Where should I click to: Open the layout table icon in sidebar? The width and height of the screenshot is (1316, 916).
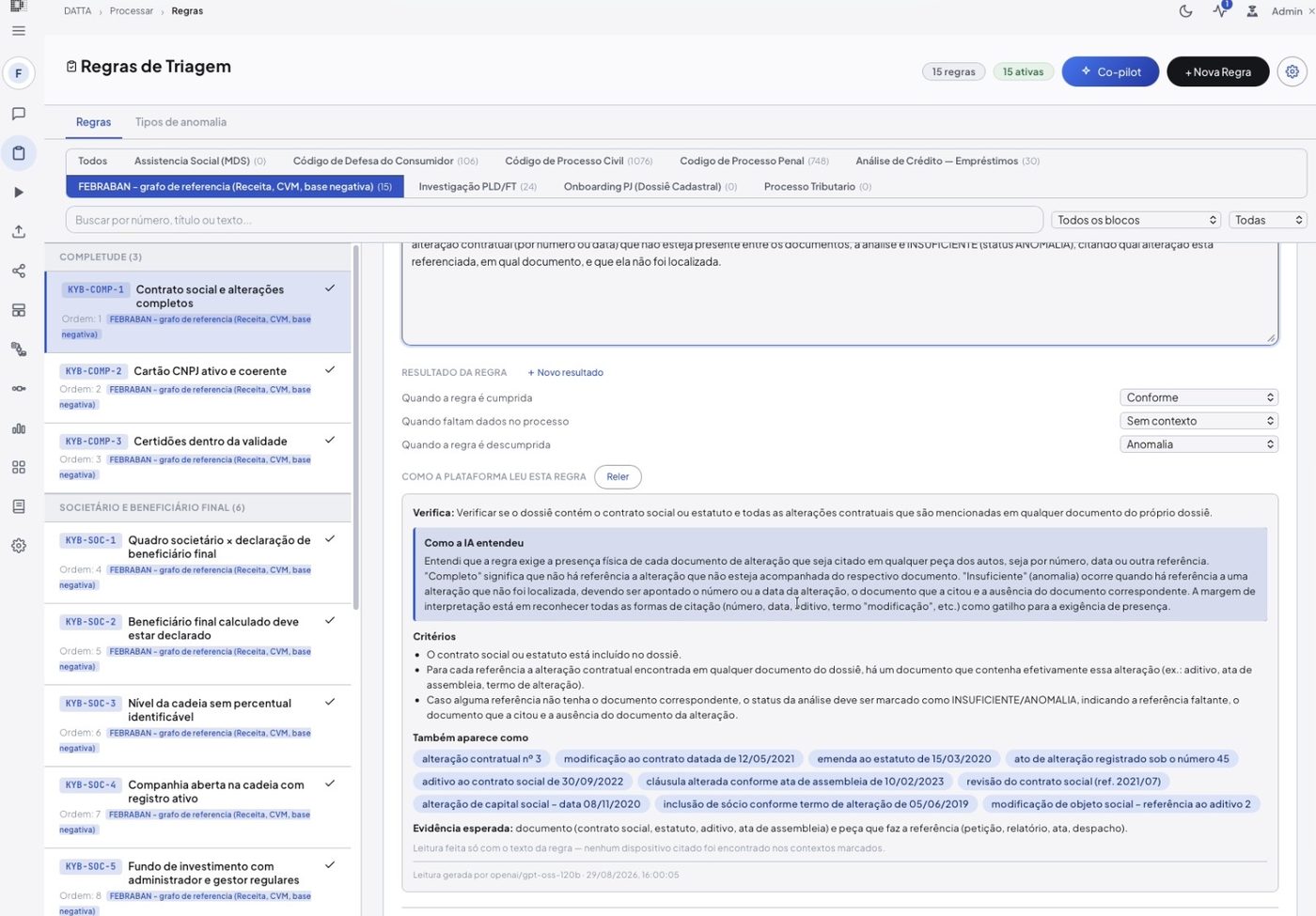coord(18,310)
